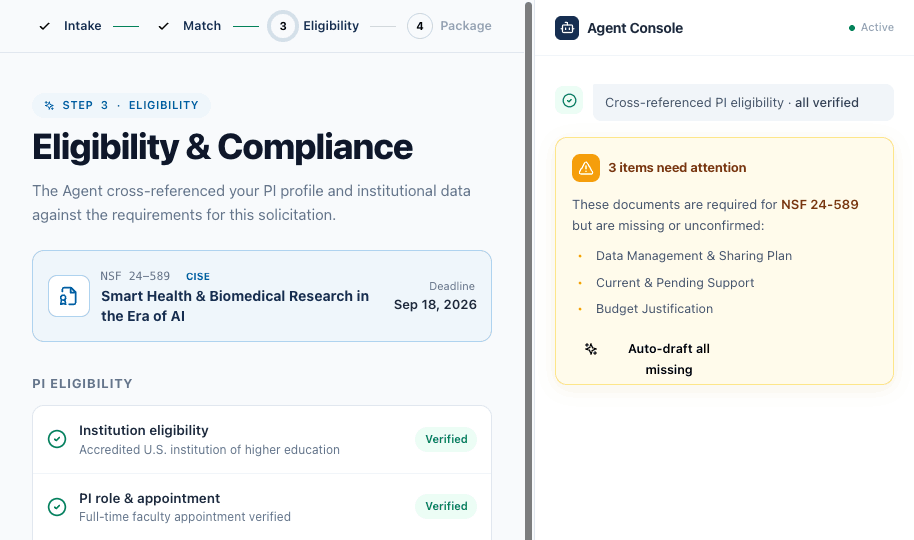Viewport: 914px width, 540px height.
Task: Click Accredited U.S. institution description text
Action: pyautogui.click(x=209, y=450)
